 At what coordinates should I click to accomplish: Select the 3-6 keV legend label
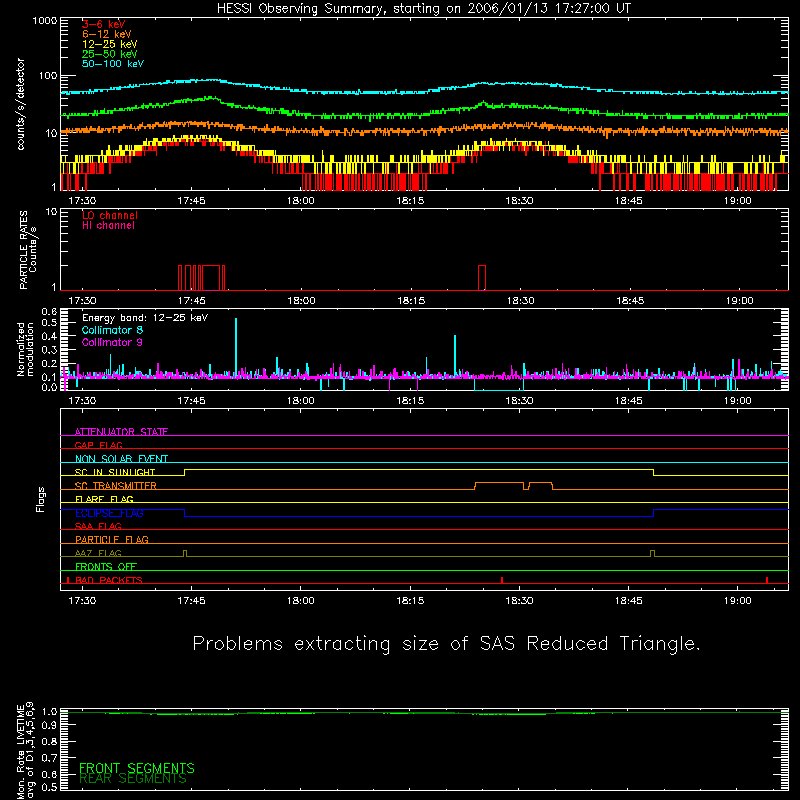[104, 24]
